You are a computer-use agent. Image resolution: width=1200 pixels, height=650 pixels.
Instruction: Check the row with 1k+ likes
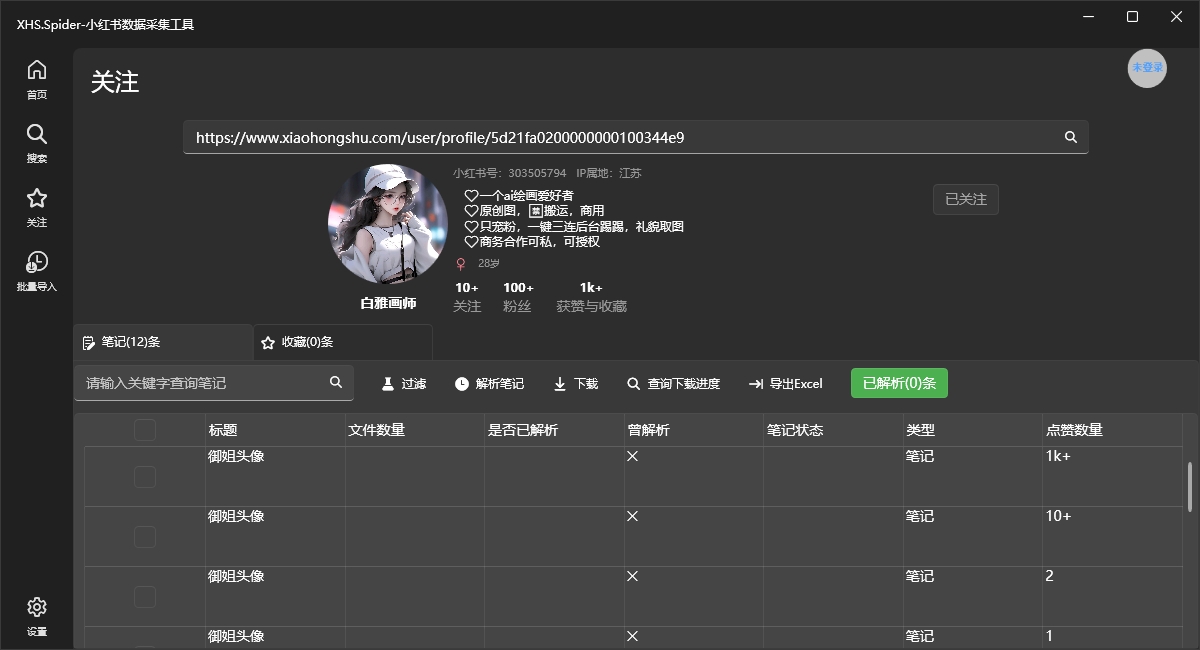click(145, 477)
